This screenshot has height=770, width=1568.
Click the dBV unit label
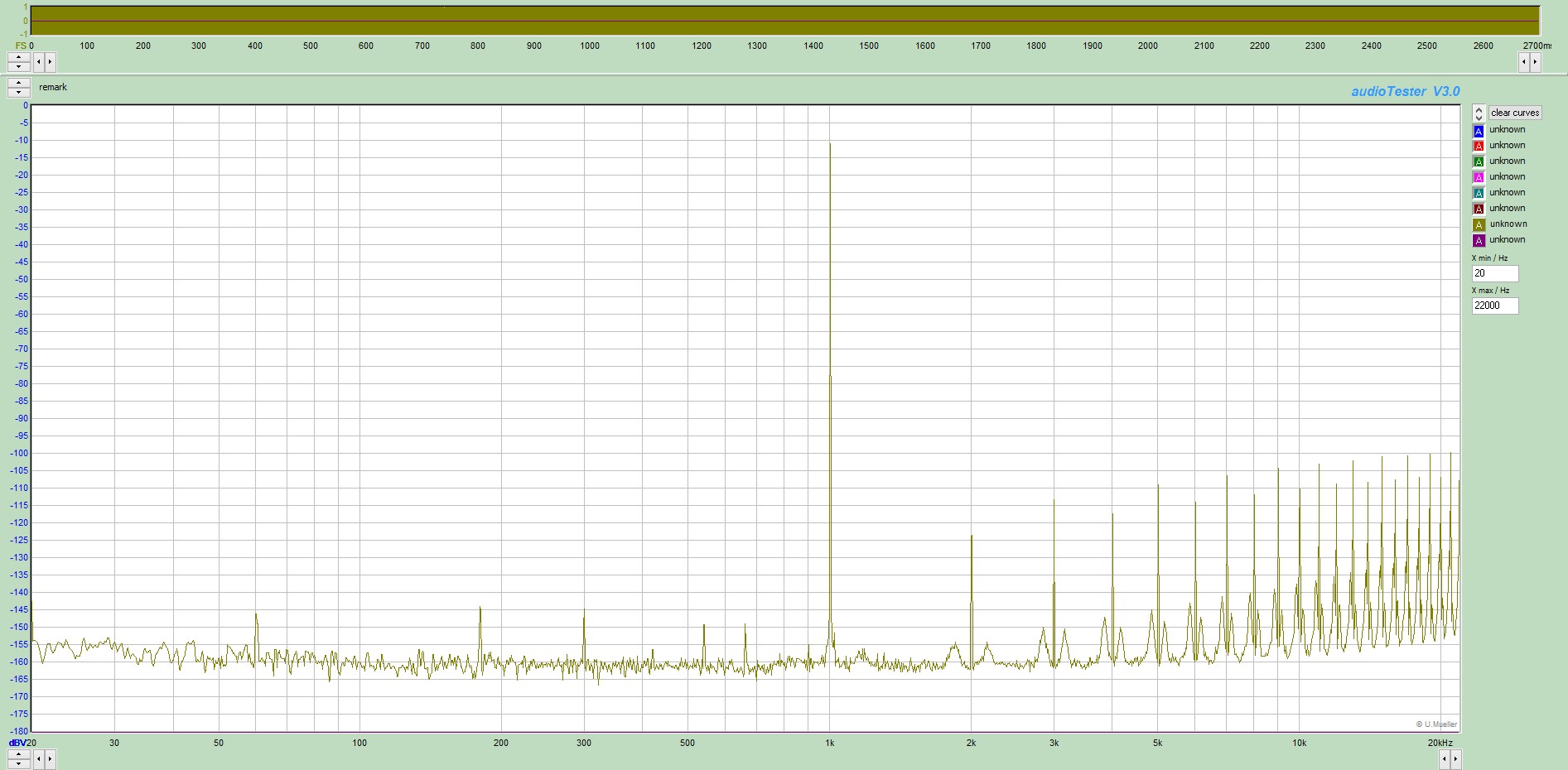(x=17, y=743)
